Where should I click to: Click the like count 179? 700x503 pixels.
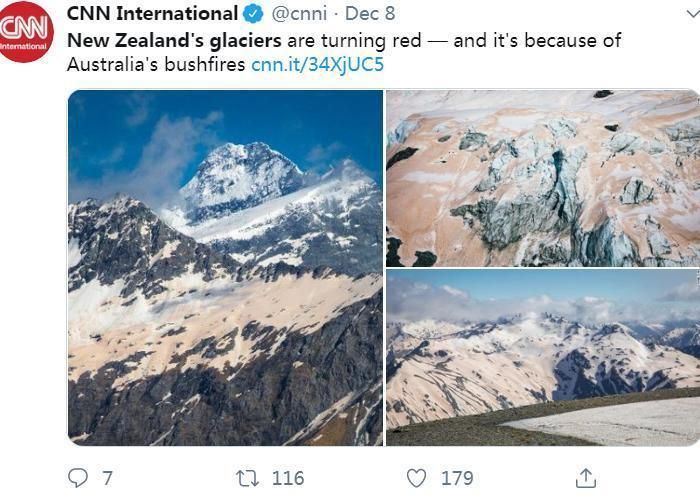click(457, 478)
